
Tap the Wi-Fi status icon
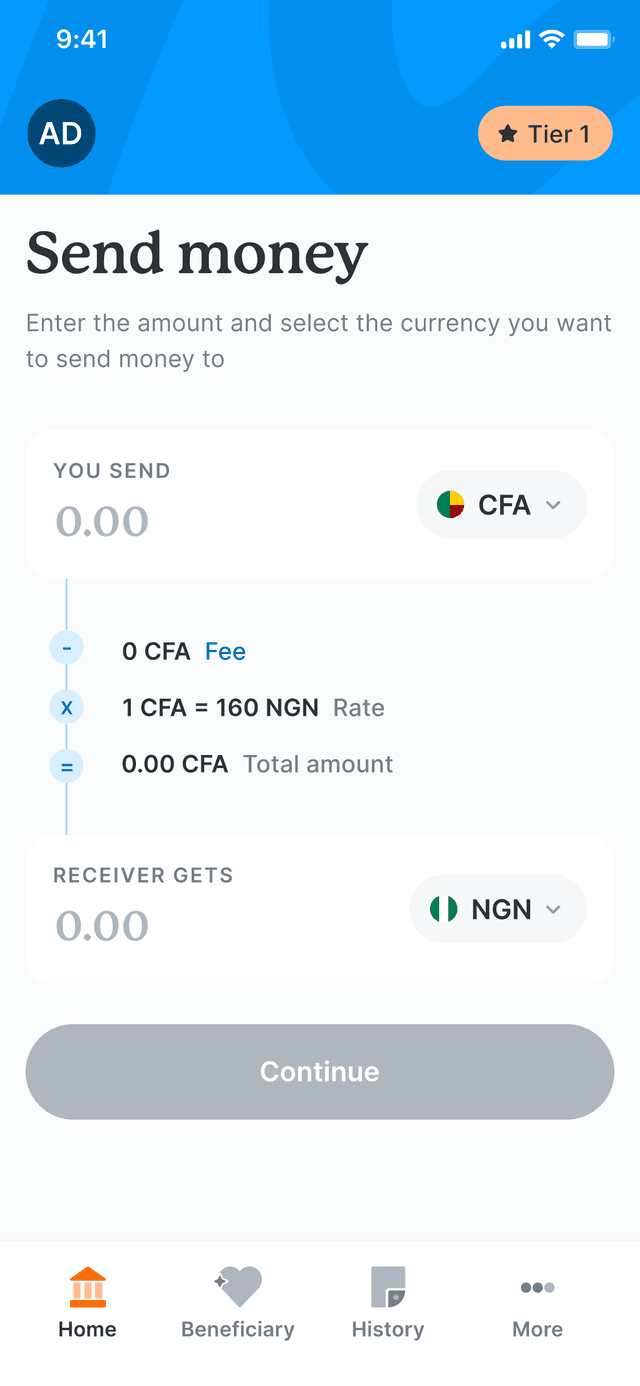click(x=551, y=40)
